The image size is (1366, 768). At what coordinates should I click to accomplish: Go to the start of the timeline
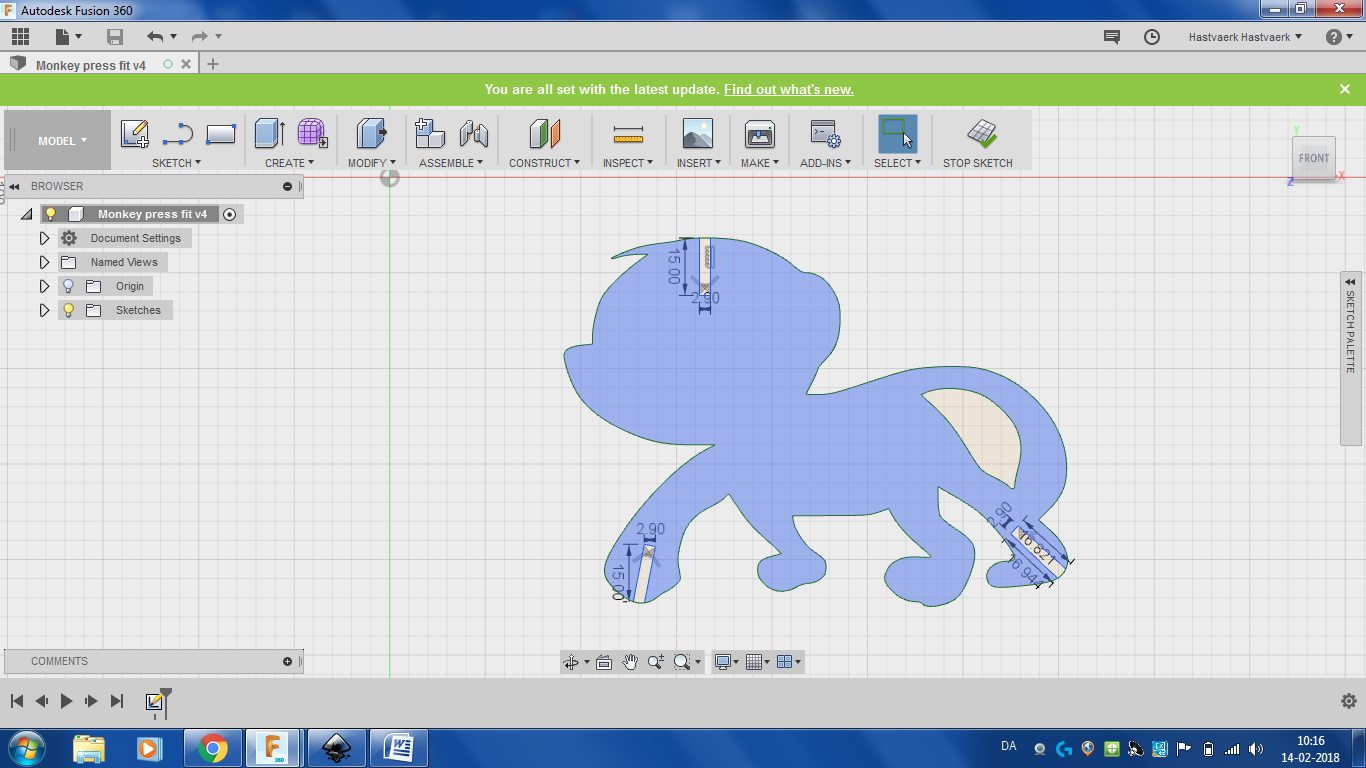coord(17,701)
